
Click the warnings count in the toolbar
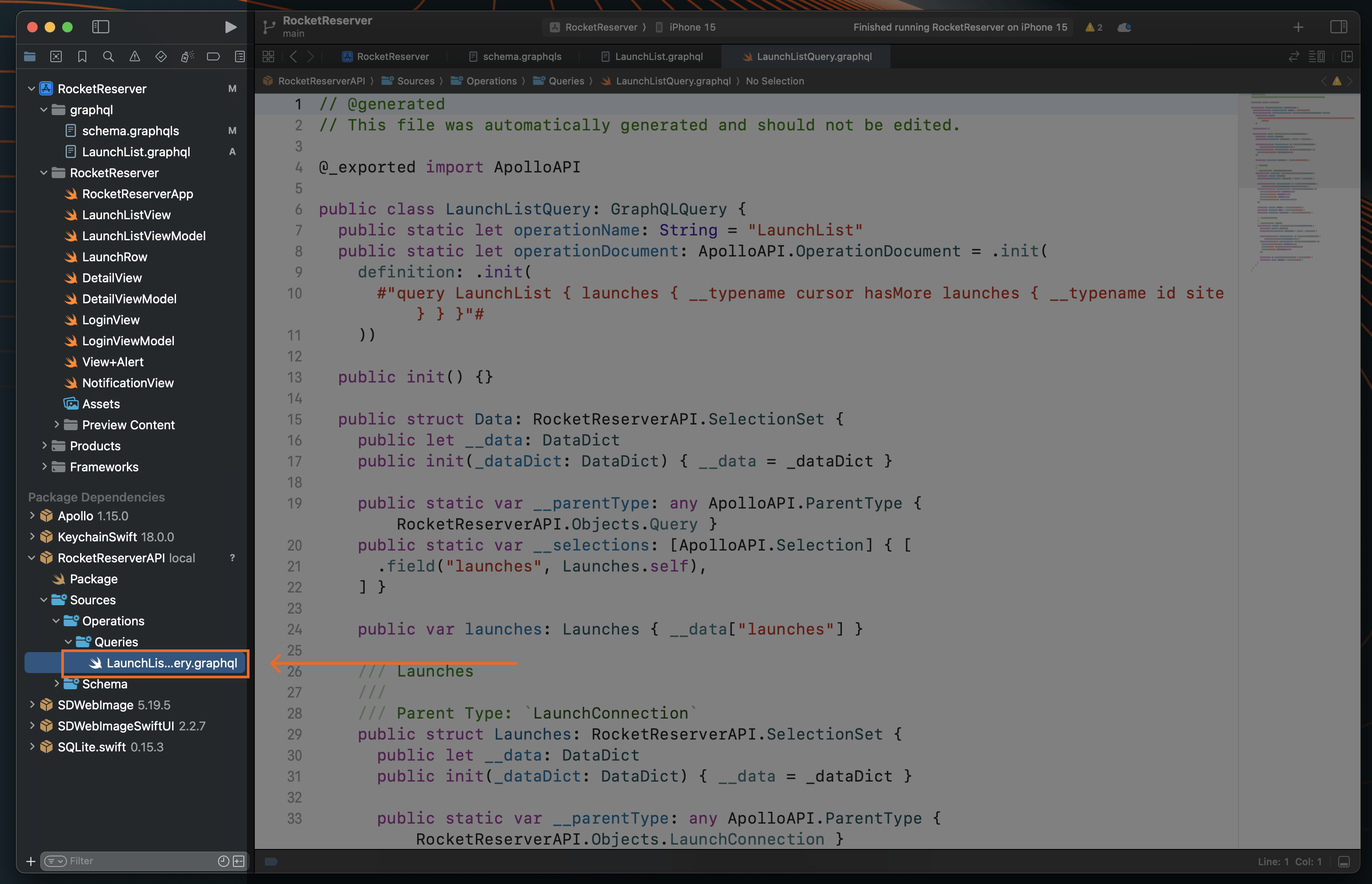coord(1093,27)
